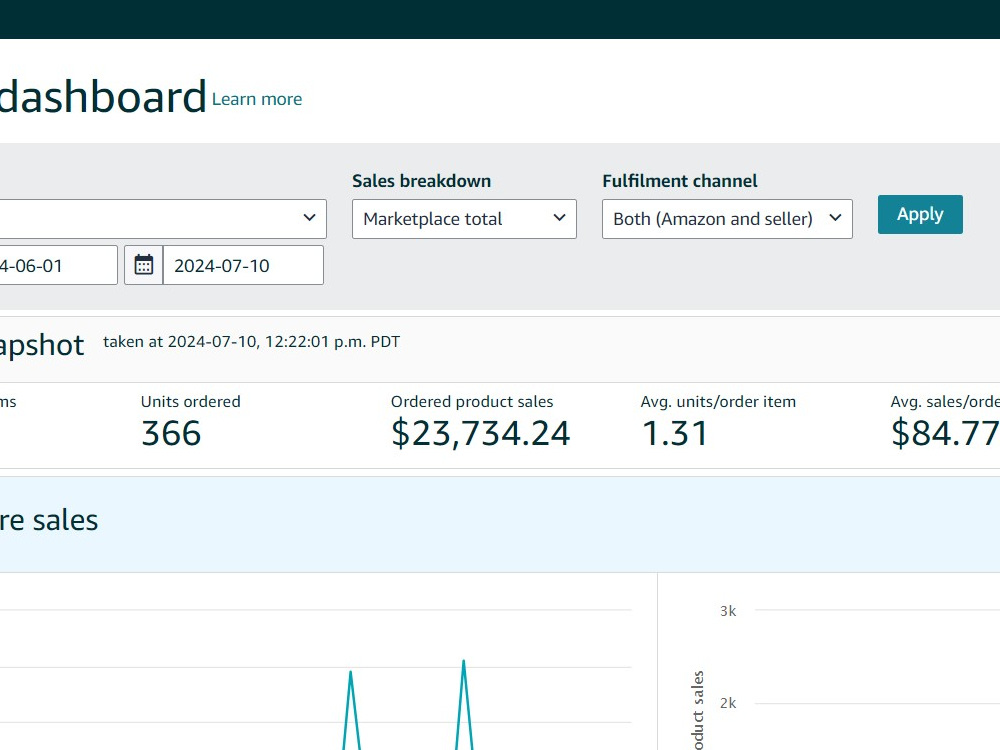Click the 2024-07-10 end date field
This screenshot has width=1000, height=750.
pyautogui.click(x=243, y=265)
